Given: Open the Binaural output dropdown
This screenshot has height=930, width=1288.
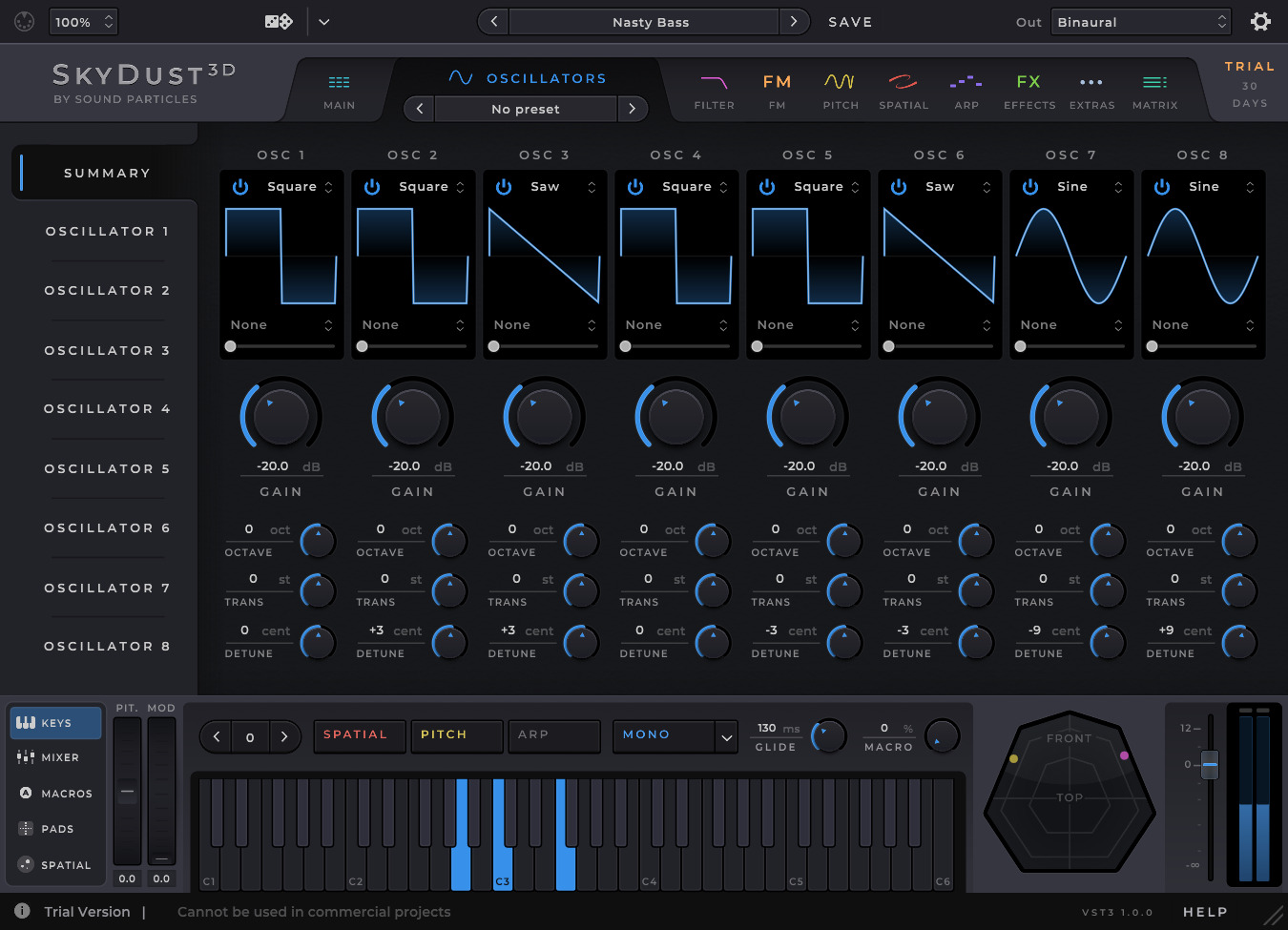Looking at the screenshot, I should (1141, 21).
